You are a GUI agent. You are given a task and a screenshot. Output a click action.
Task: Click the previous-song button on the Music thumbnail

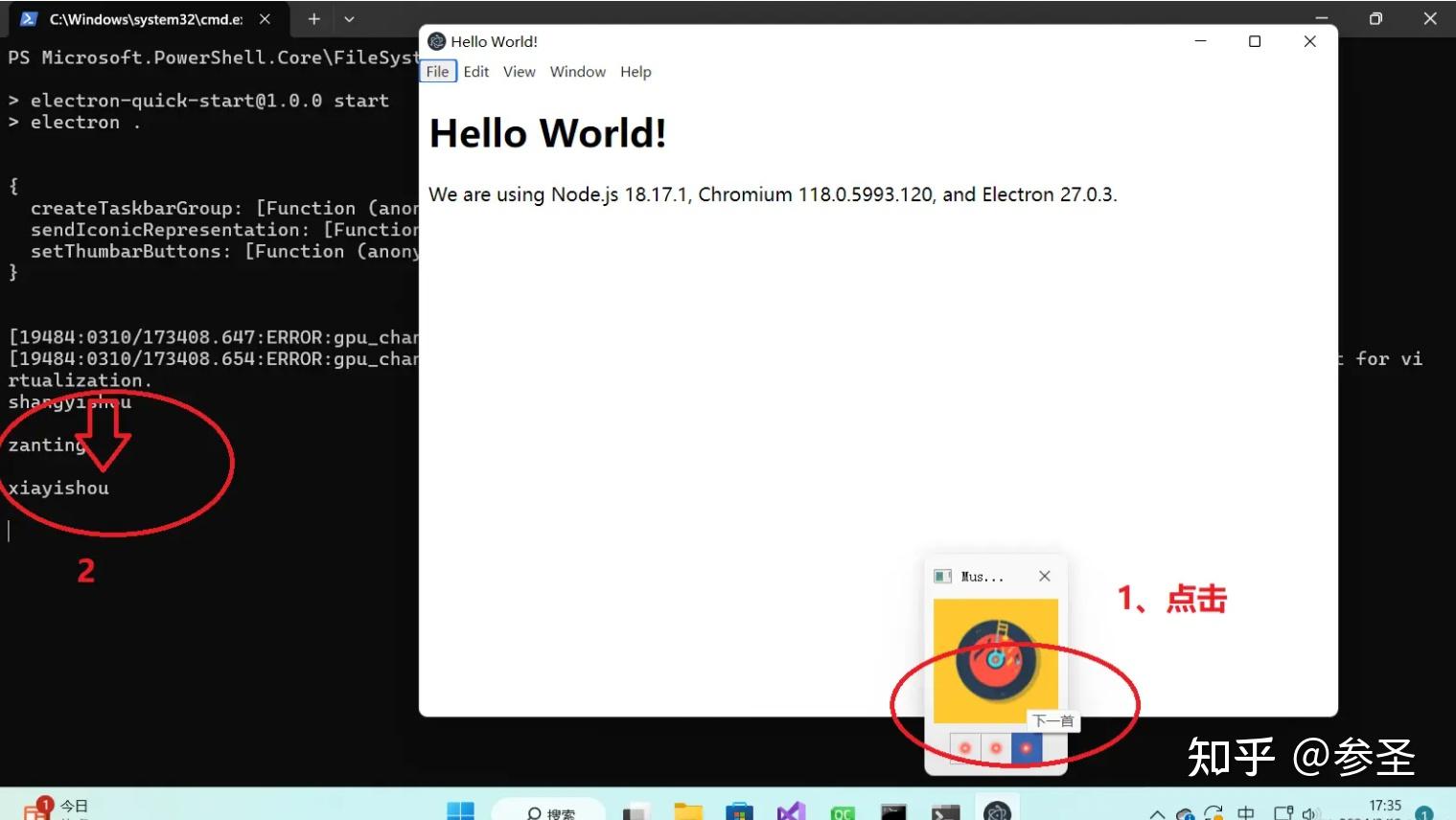point(964,748)
